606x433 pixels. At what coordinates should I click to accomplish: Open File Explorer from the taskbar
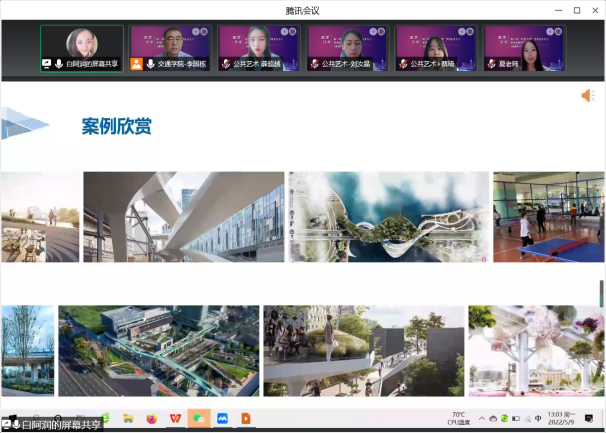(x=128, y=418)
